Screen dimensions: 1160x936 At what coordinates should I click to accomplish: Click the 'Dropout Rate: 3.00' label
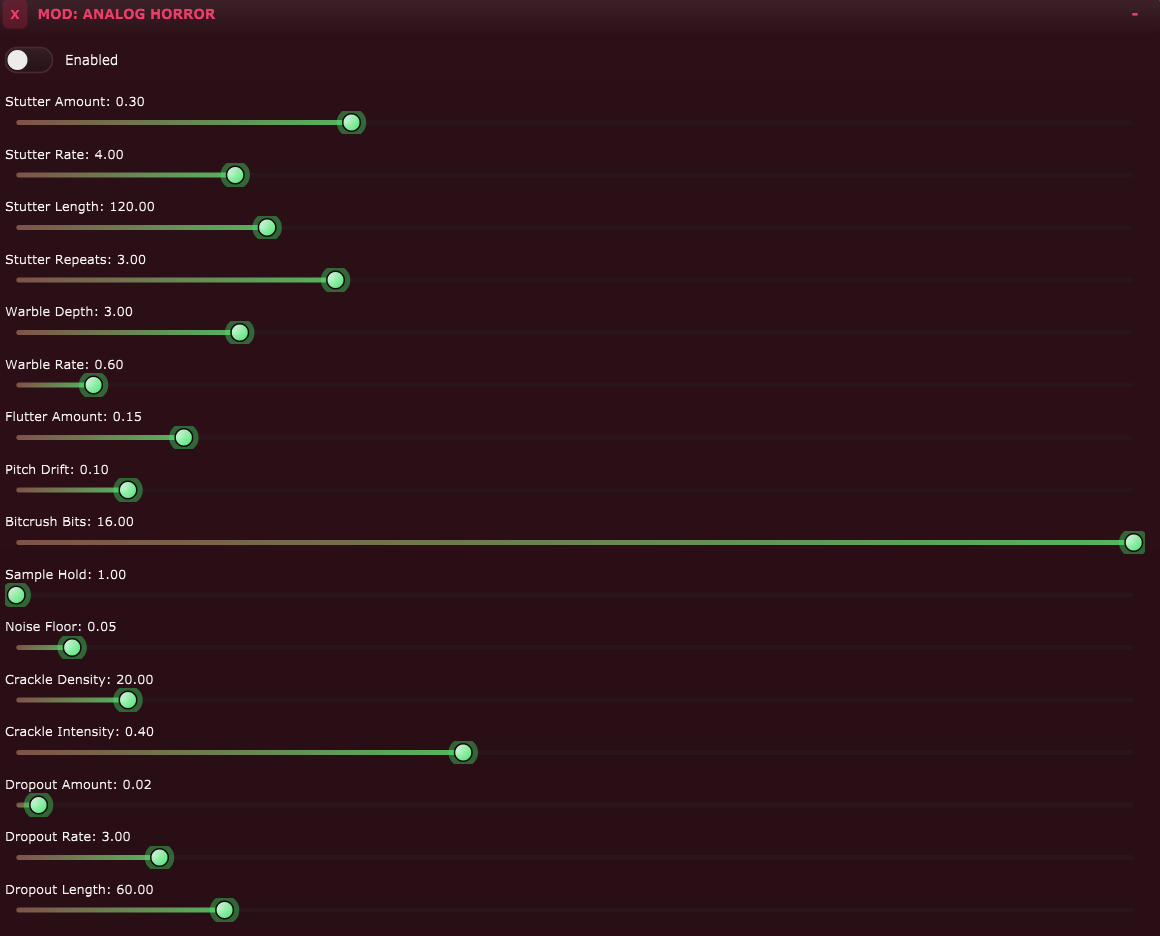[x=68, y=838]
